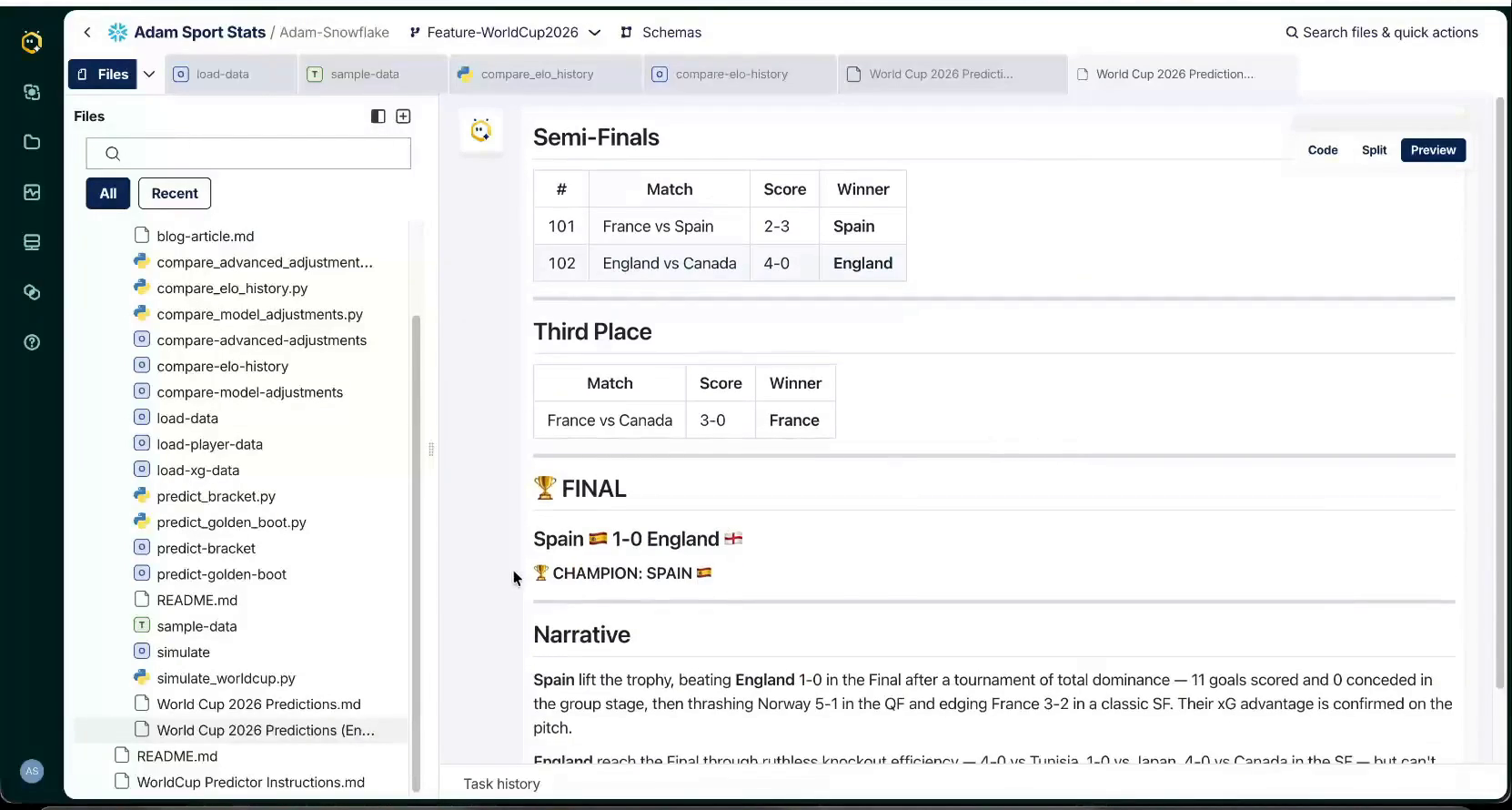
Task: Open sample-data item in file list
Action: [197, 626]
